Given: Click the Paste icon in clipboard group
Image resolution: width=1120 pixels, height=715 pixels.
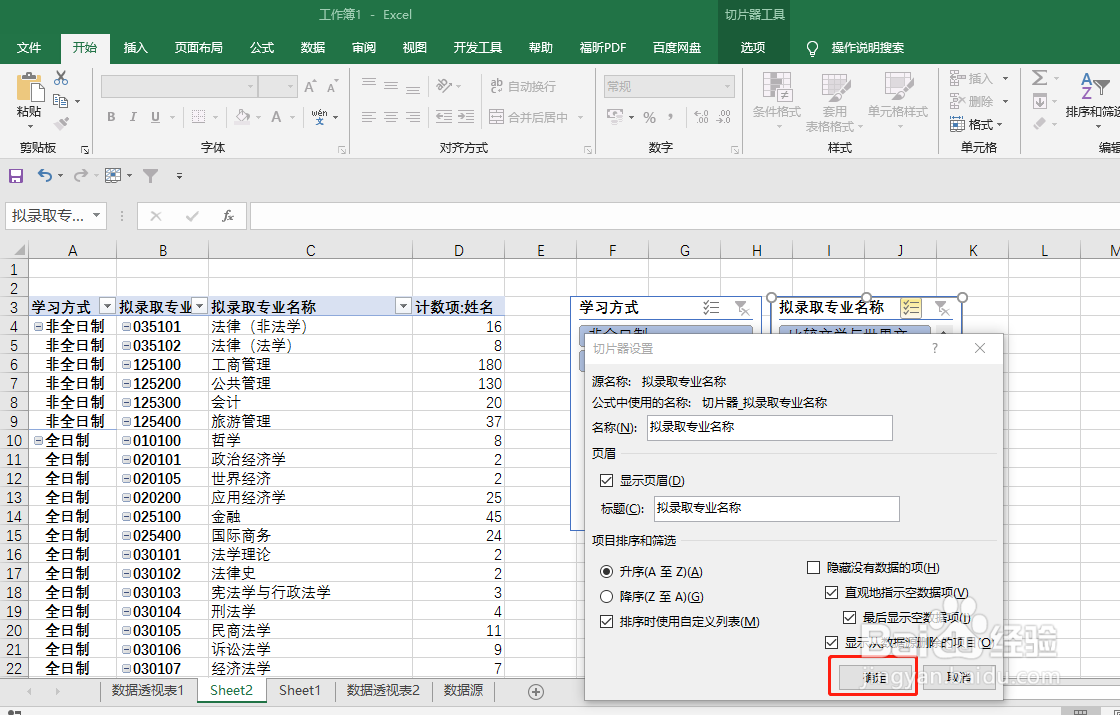Looking at the screenshot, I should coord(29,88).
